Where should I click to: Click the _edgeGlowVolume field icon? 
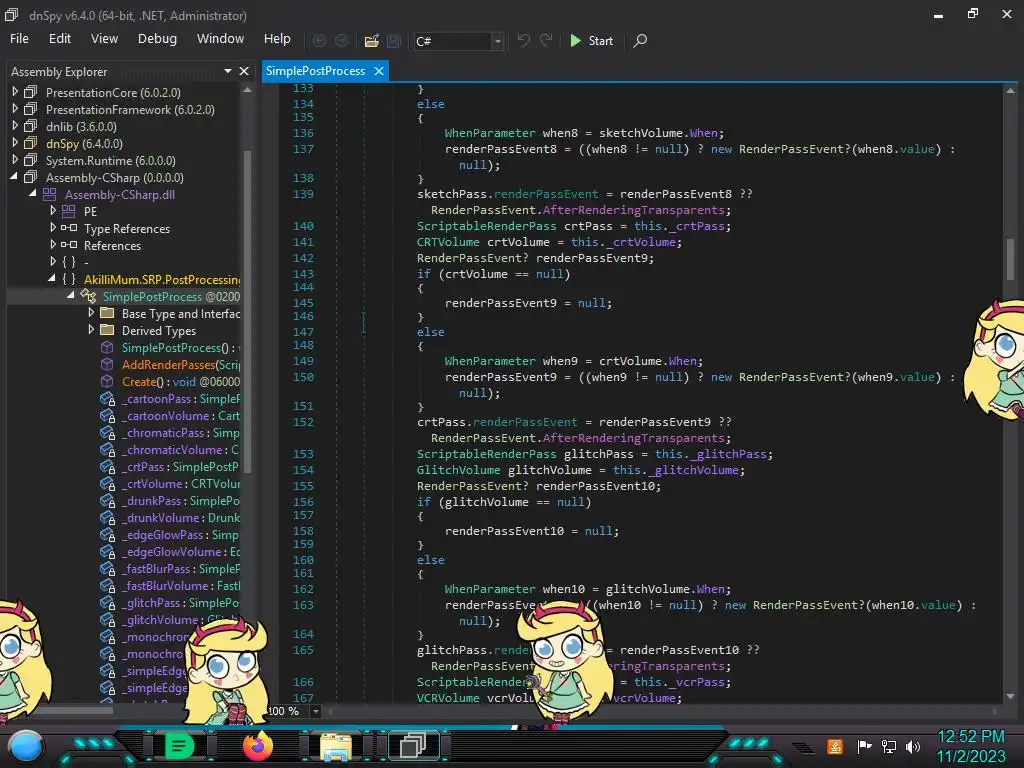[107, 551]
